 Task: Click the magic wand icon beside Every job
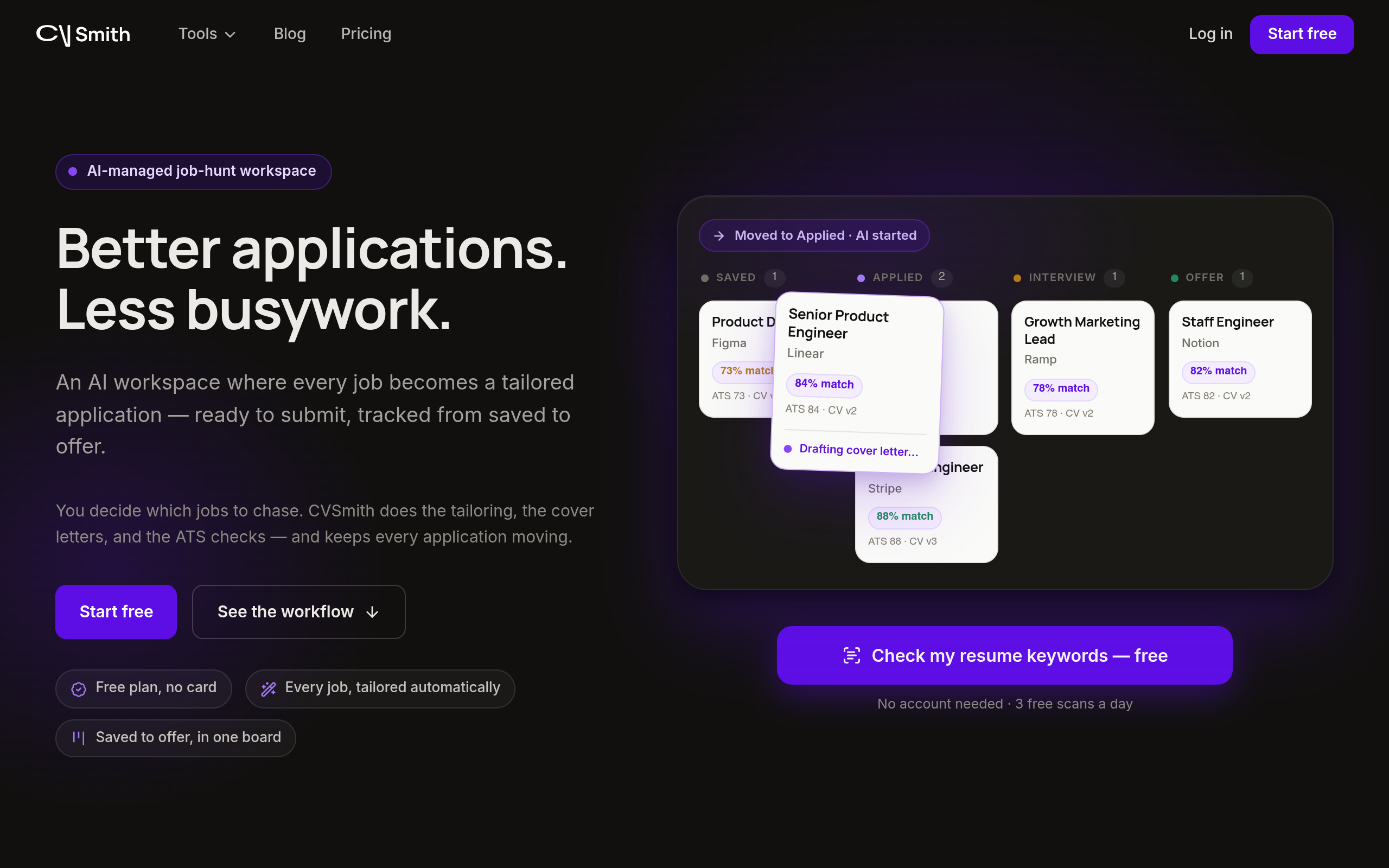tap(269, 689)
